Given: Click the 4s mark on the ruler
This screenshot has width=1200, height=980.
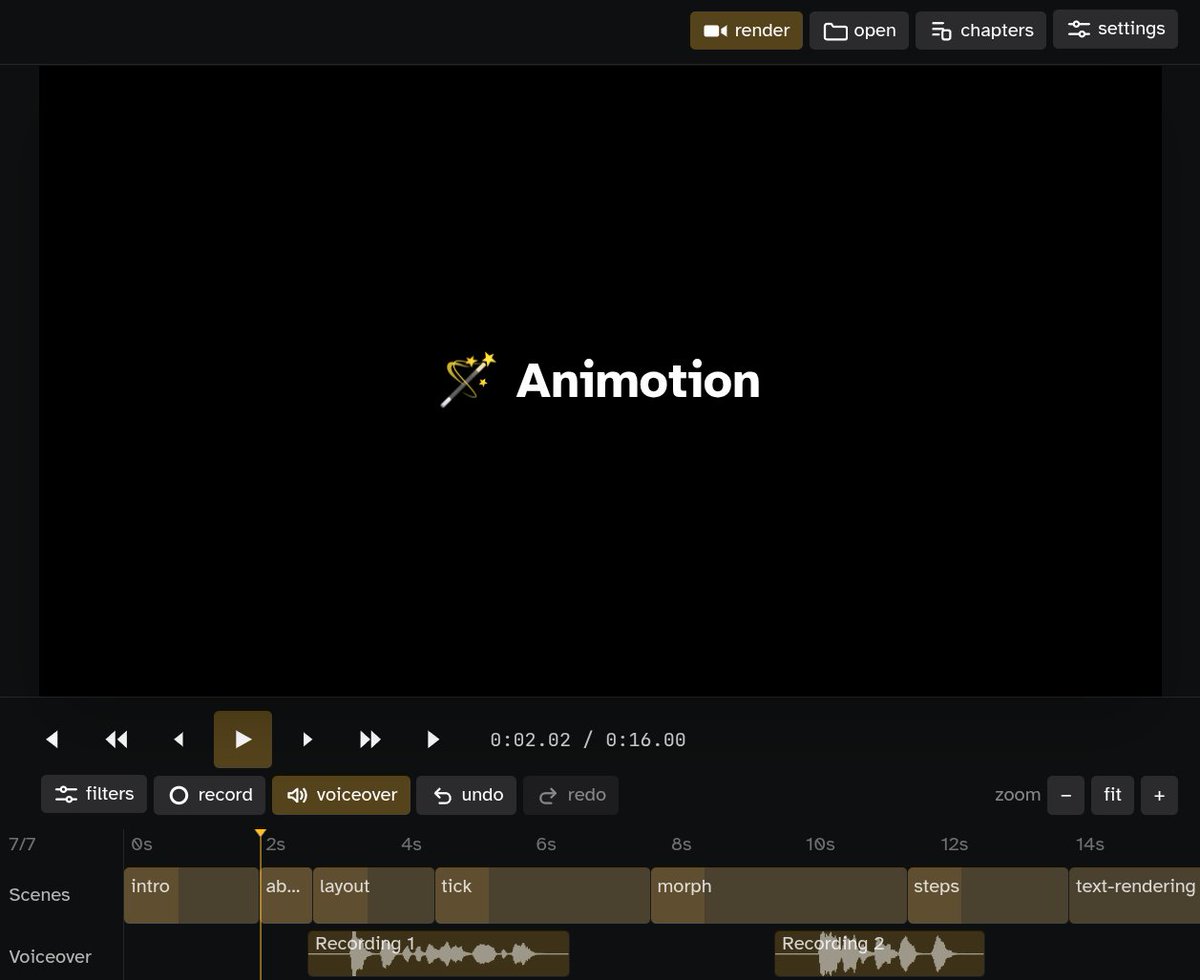Looking at the screenshot, I should coord(411,845).
